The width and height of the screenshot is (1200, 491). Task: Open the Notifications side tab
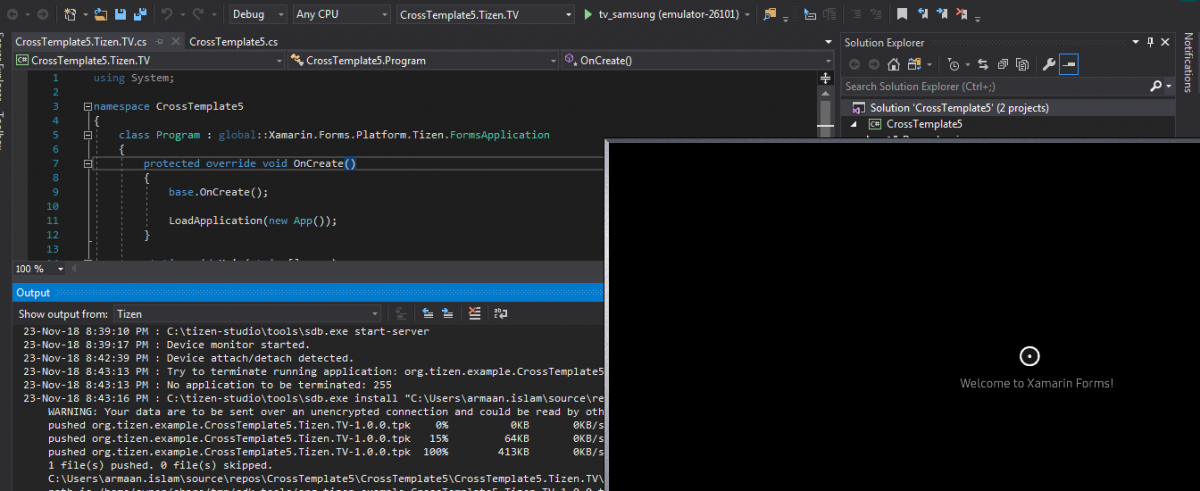pos(1189,64)
